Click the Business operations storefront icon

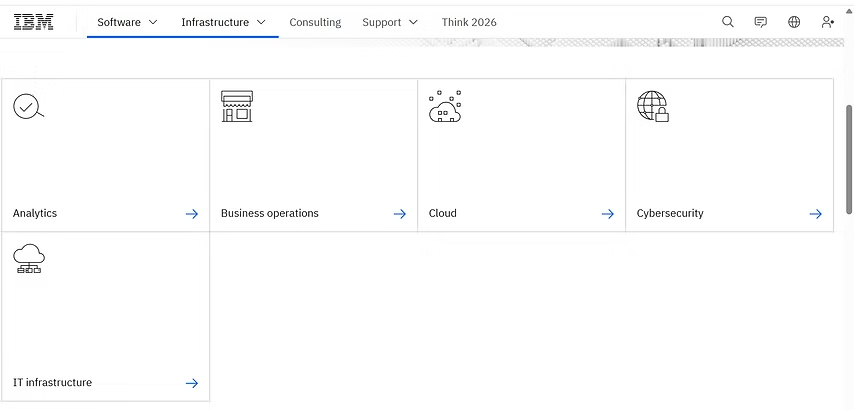click(x=237, y=106)
